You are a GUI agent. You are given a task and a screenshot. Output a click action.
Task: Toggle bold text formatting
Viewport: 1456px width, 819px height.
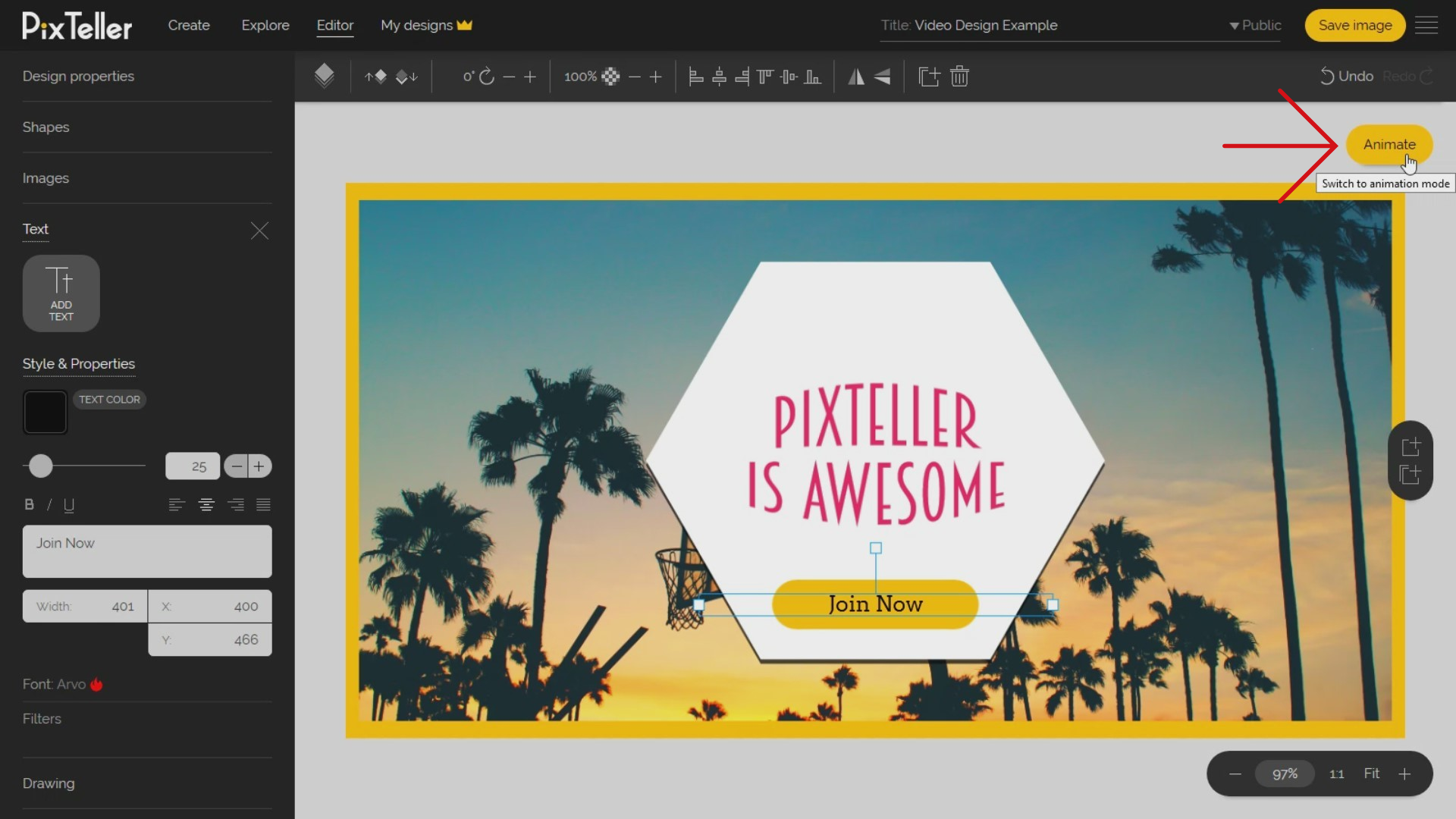(x=30, y=505)
